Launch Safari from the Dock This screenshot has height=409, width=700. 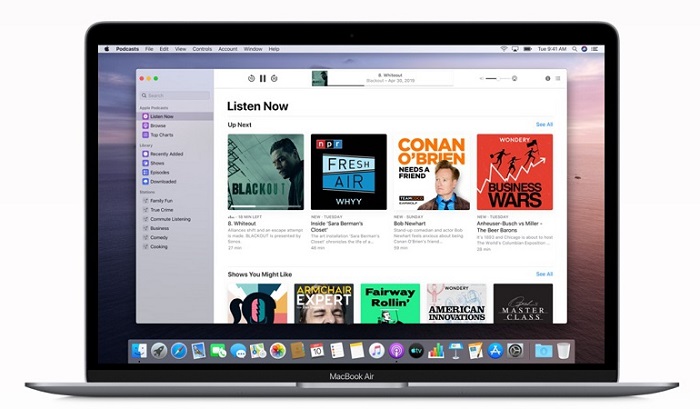[x=179, y=351]
